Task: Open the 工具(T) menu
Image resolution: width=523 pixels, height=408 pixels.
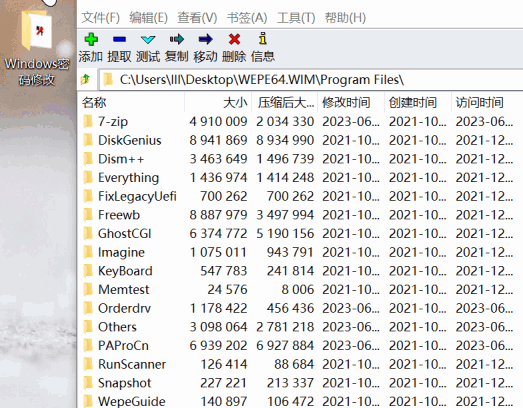Action: click(296, 17)
